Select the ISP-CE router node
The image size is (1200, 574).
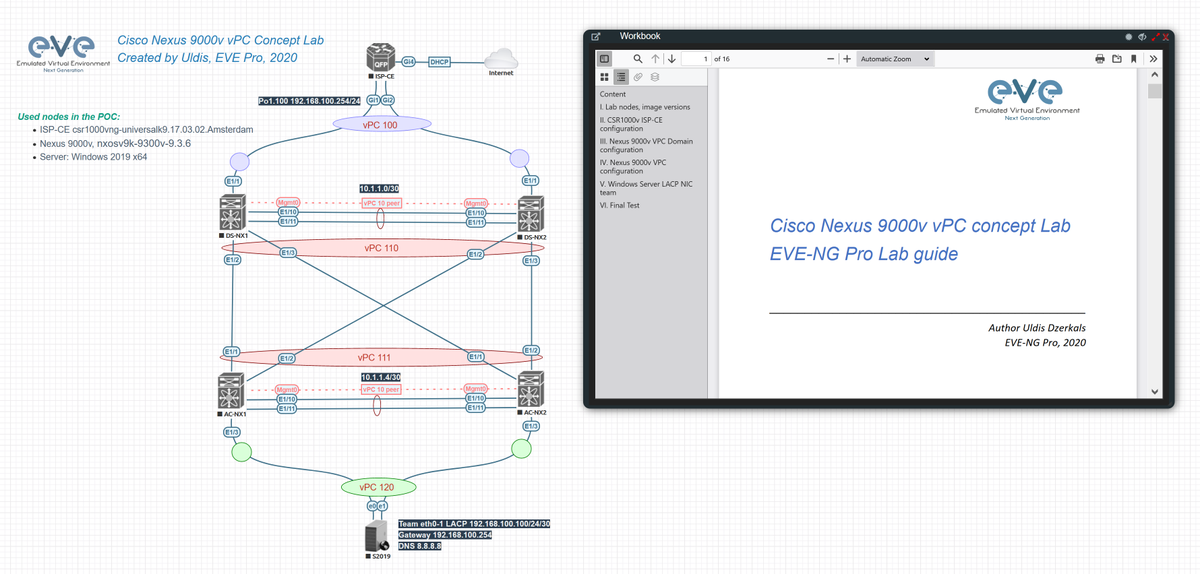coord(381,59)
